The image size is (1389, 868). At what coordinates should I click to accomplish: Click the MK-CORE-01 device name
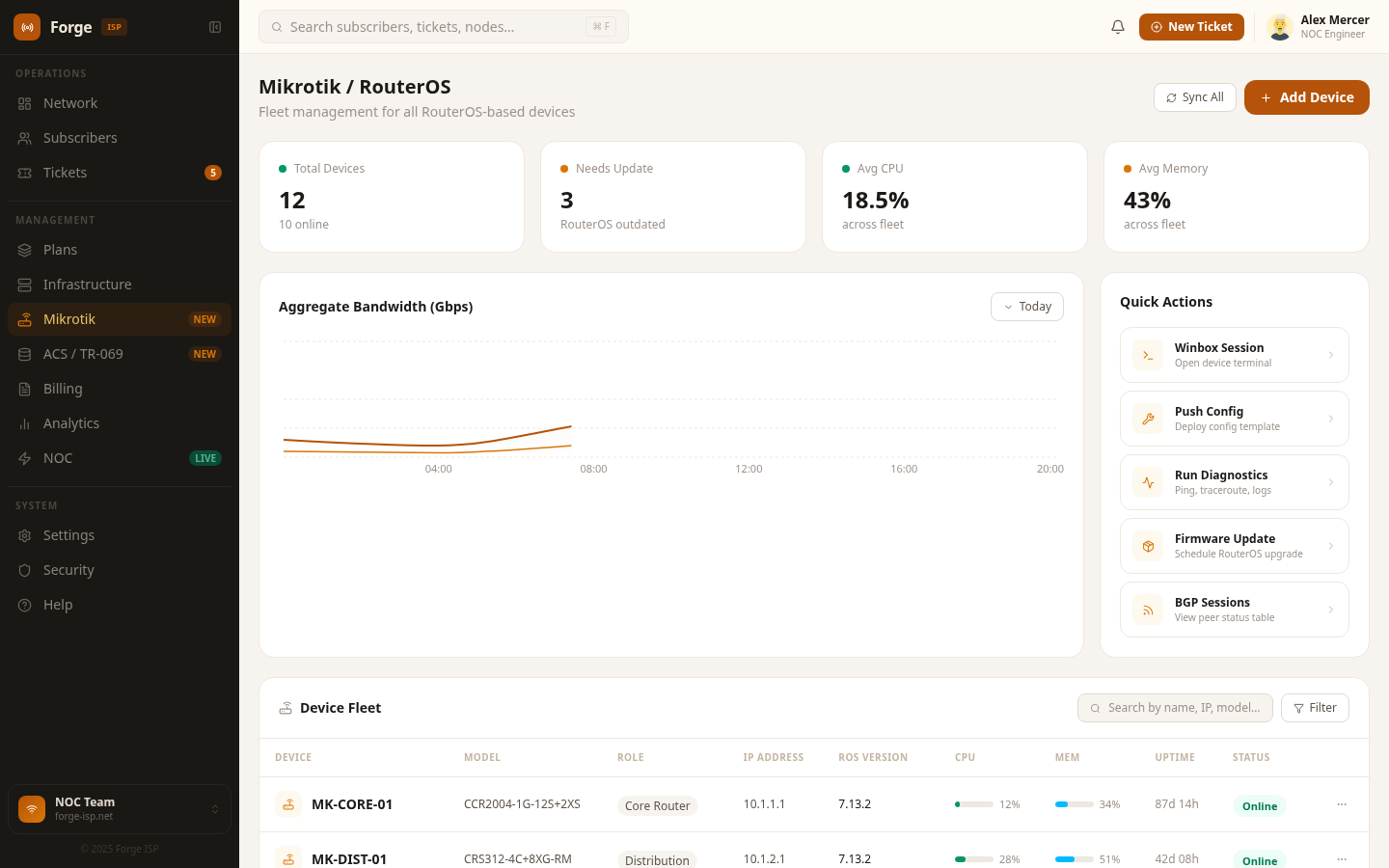point(352,804)
